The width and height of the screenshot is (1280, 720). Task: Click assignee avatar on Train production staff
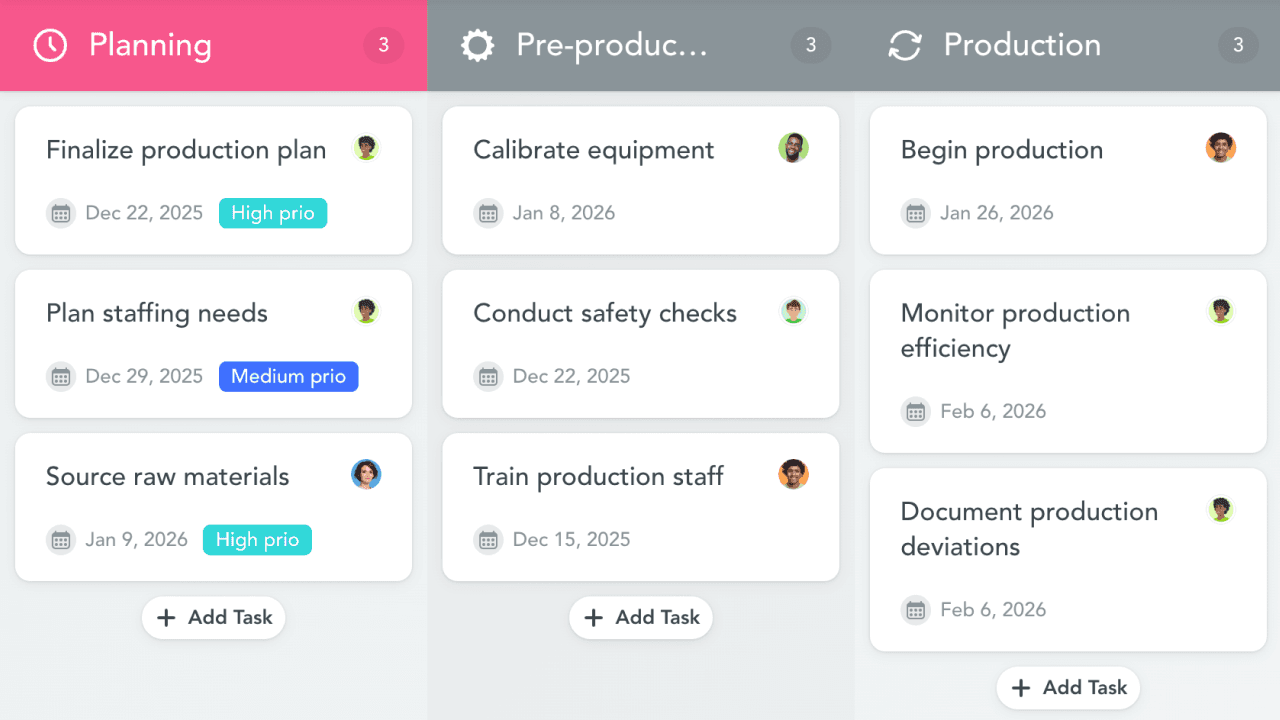793,474
